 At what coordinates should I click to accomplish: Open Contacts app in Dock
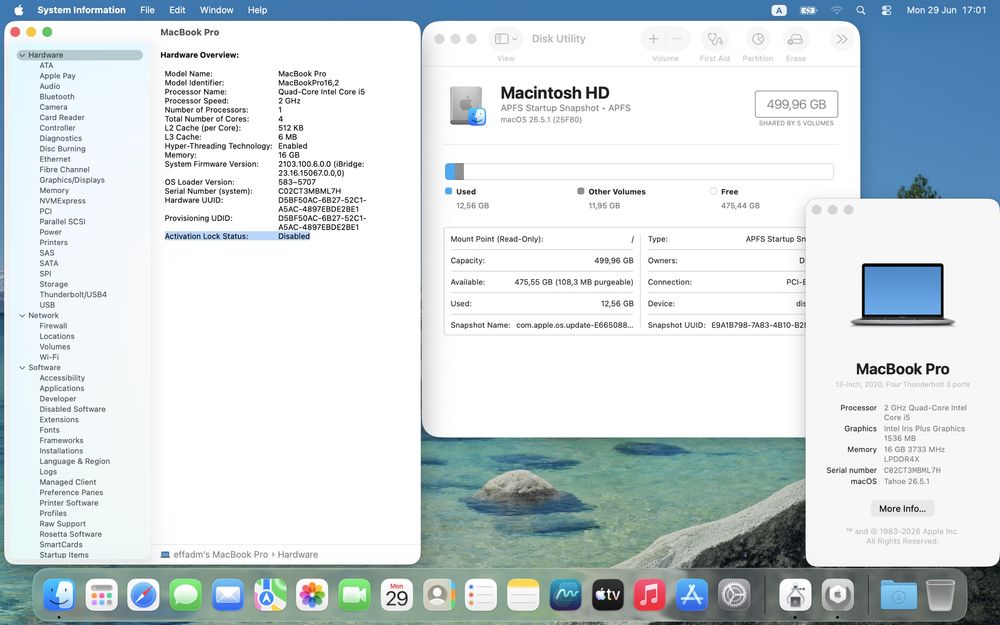point(439,595)
